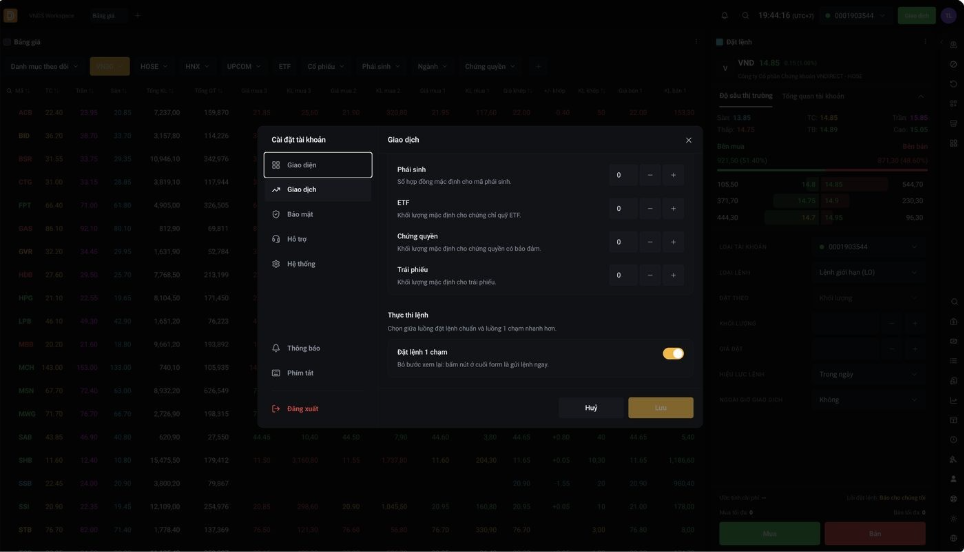Click the app logo at top left
964x552 pixels.
pos(10,15)
